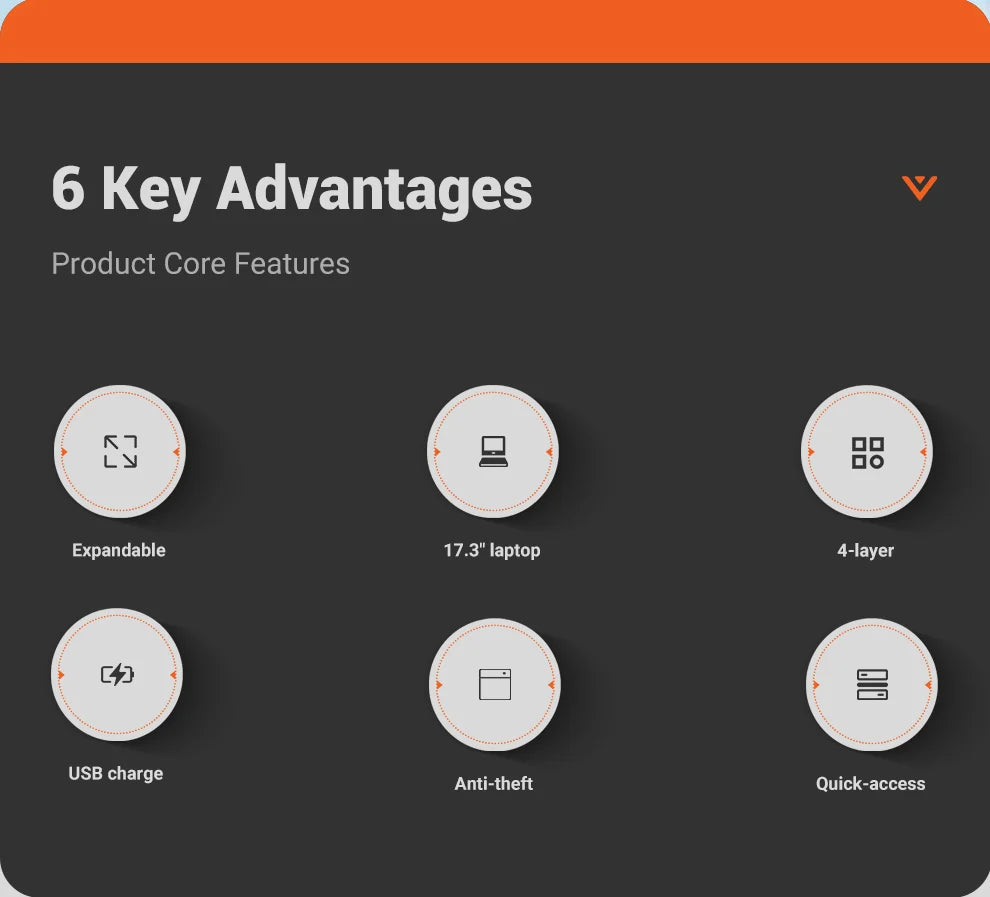Choose the Anti-theft window icon
This screenshot has width=990, height=897.
[x=495, y=684]
